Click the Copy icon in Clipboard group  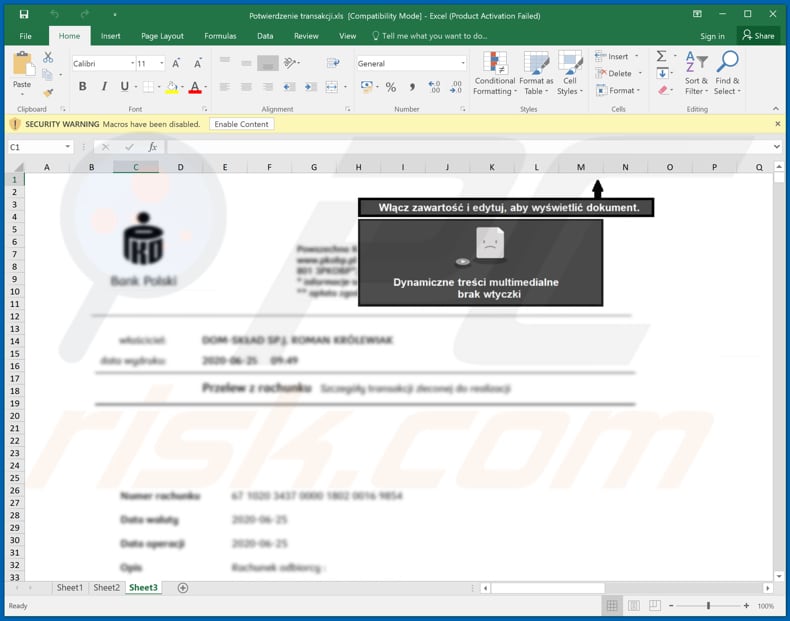[47, 75]
